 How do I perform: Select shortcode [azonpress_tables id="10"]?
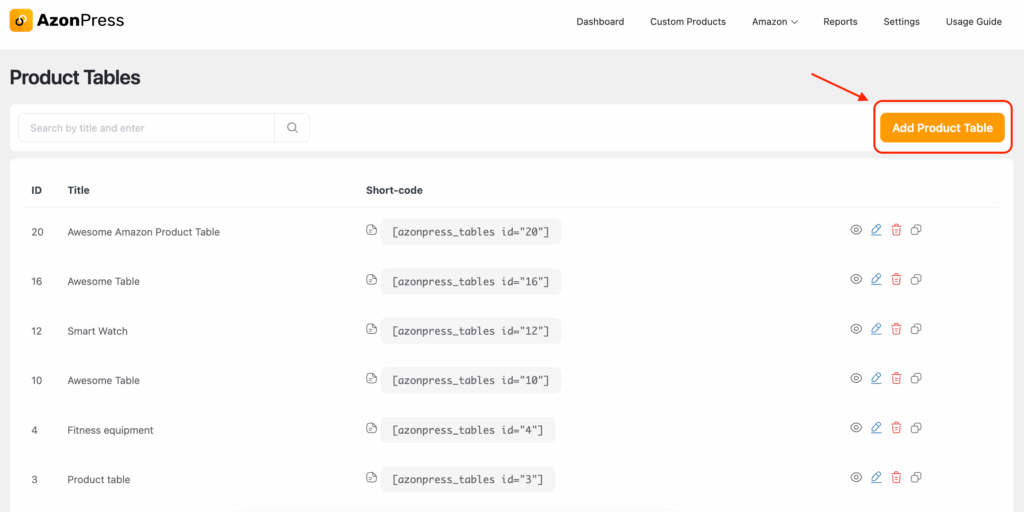tap(470, 380)
